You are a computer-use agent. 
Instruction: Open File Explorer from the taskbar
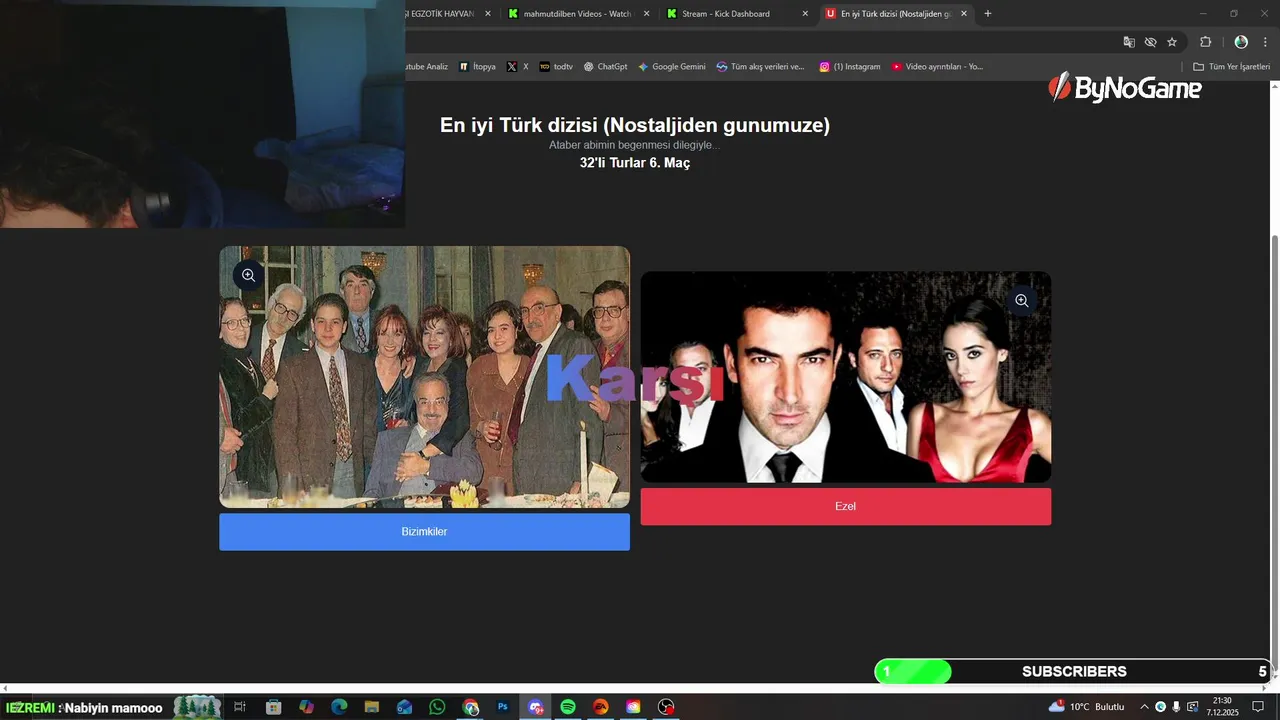coord(371,707)
